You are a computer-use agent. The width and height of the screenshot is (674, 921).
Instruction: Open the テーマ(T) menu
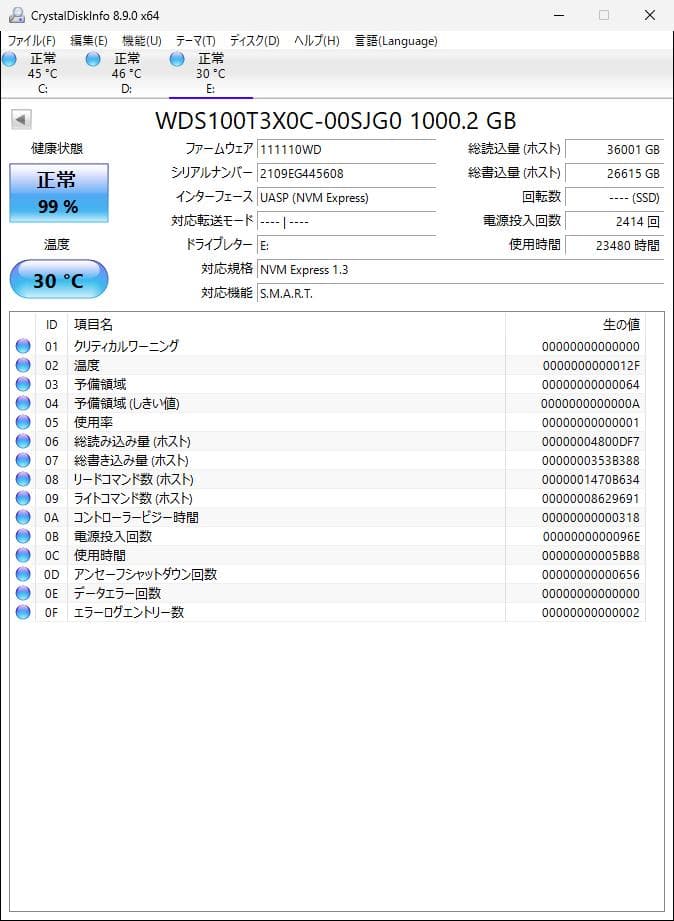(196, 41)
